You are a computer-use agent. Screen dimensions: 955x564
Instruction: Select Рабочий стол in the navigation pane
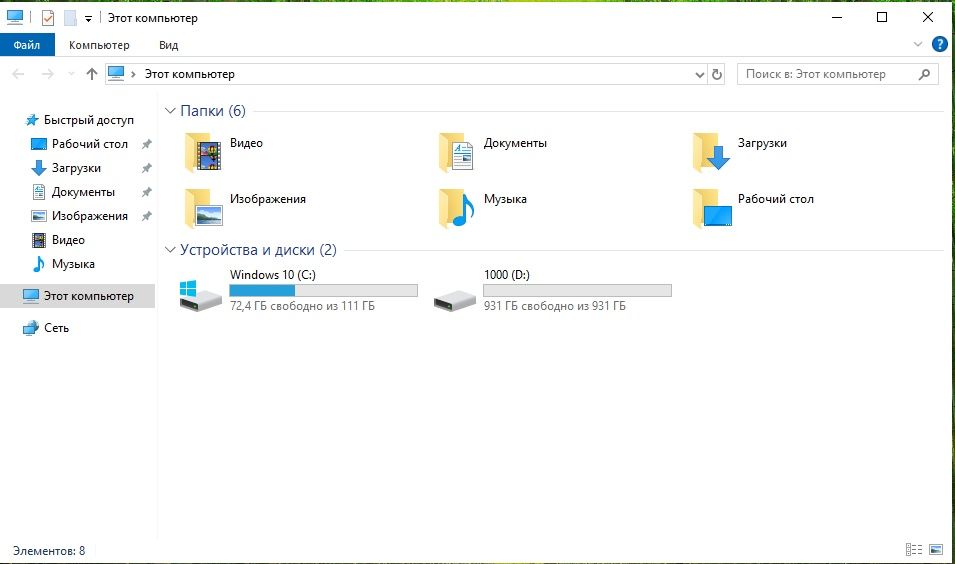[x=79, y=144]
